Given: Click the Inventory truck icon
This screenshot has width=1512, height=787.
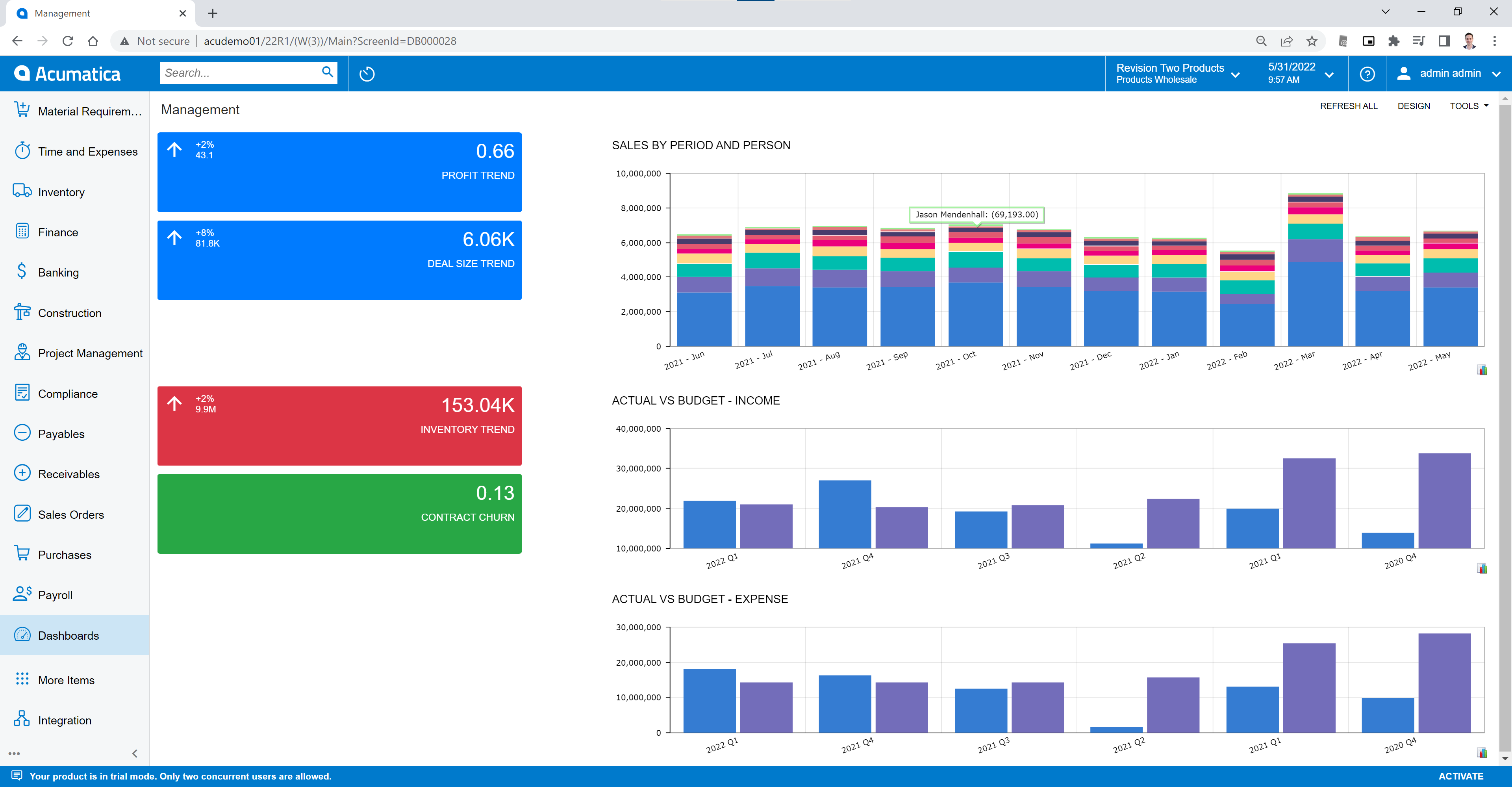Looking at the screenshot, I should (22, 191).
